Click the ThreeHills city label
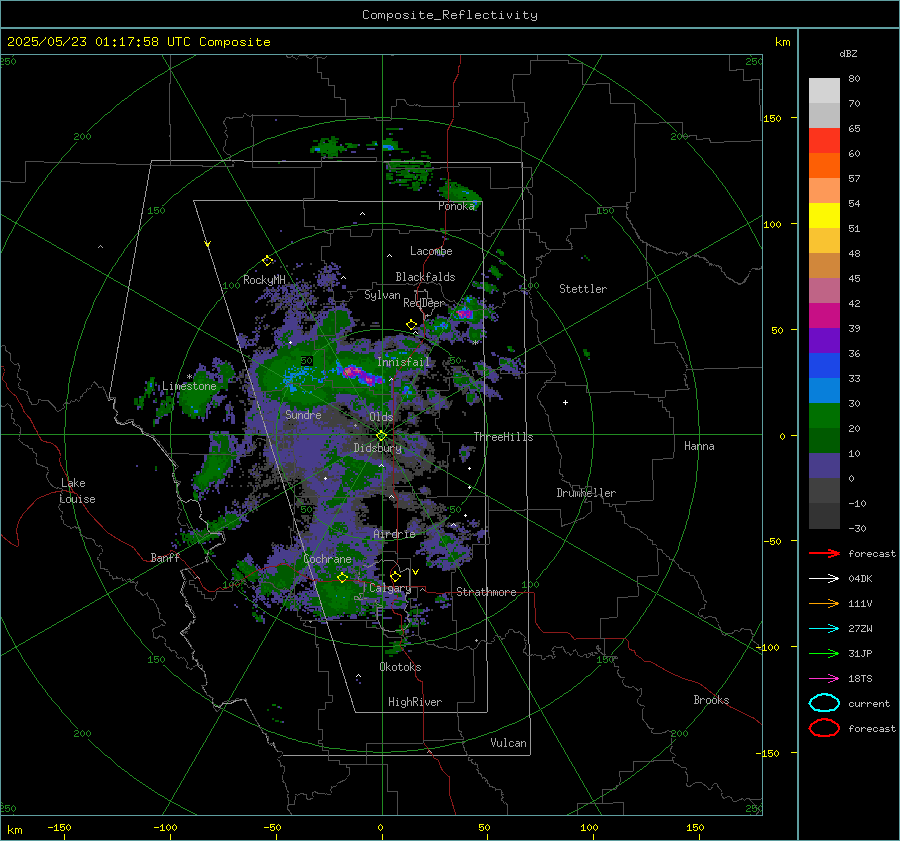Viewport: 900px width, 841px height. click(503, 437)
